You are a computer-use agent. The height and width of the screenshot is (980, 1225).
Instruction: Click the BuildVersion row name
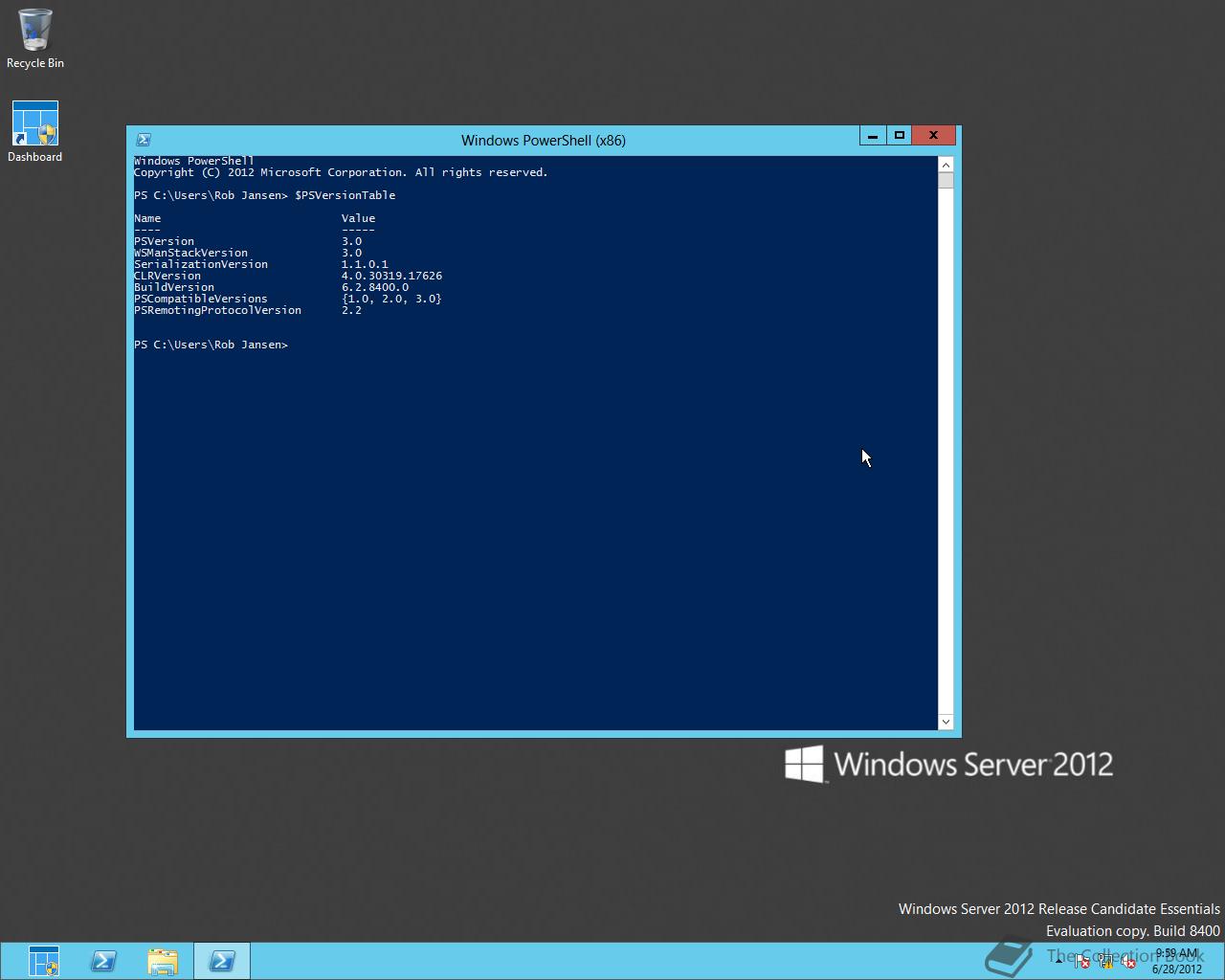point(174,287)
